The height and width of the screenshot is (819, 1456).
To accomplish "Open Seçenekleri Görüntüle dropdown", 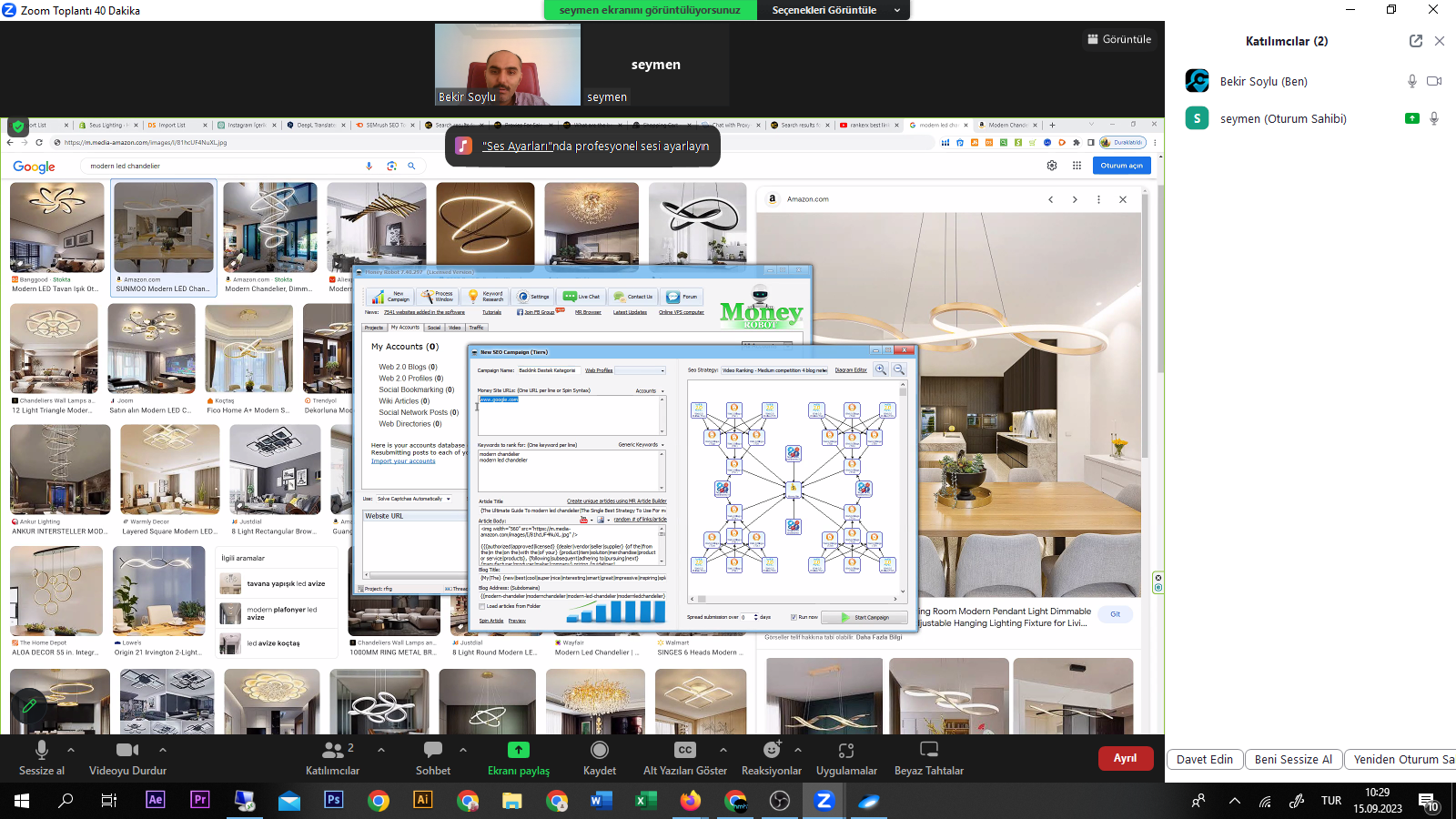I will coord(834,10).
